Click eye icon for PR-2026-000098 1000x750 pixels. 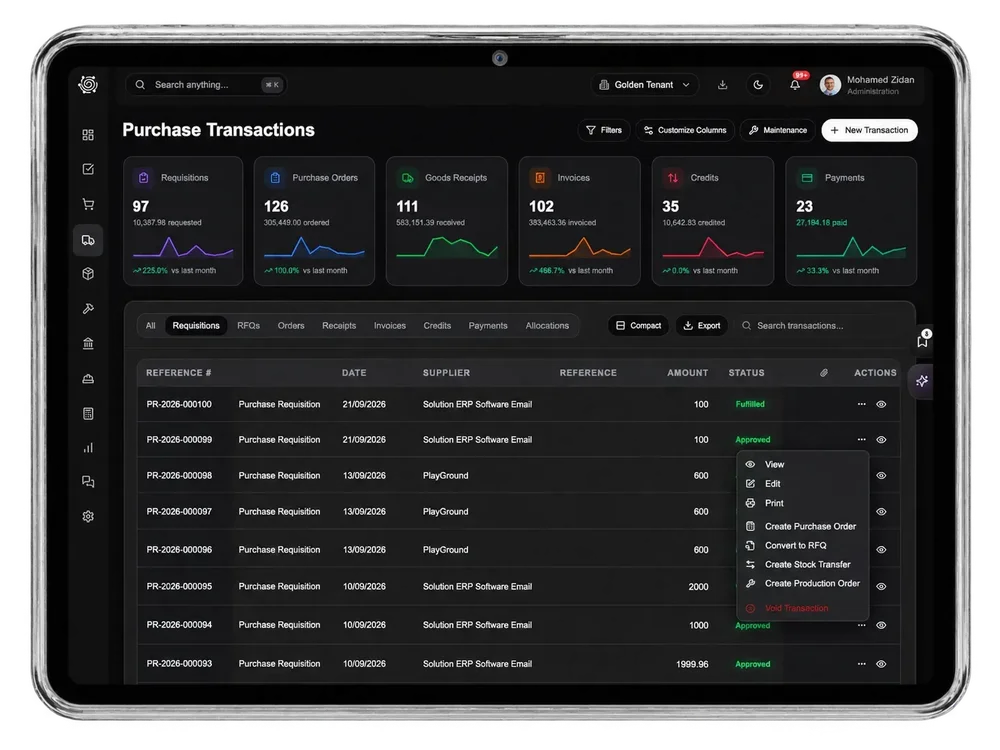(881, 476)
